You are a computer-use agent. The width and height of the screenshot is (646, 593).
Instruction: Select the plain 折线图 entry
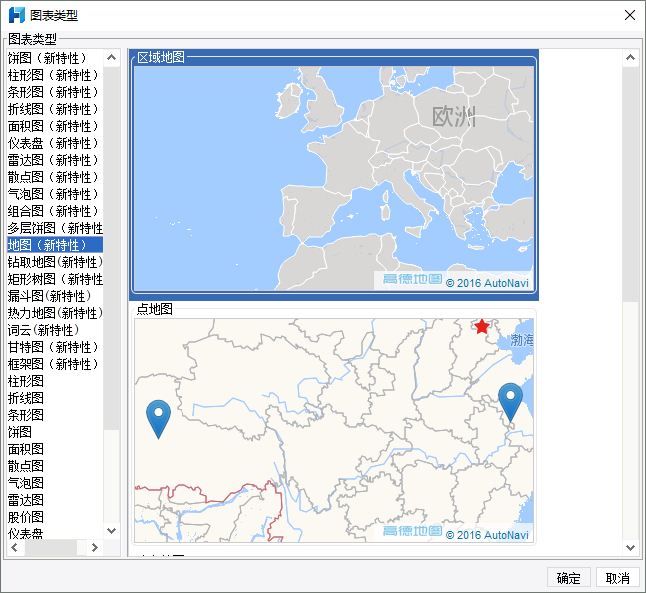pyautogui.click(x=55, y=398)
